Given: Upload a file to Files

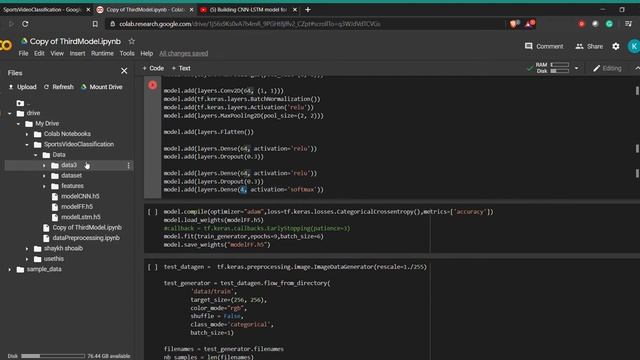Looking at the screenshot, I should (22, 87).
